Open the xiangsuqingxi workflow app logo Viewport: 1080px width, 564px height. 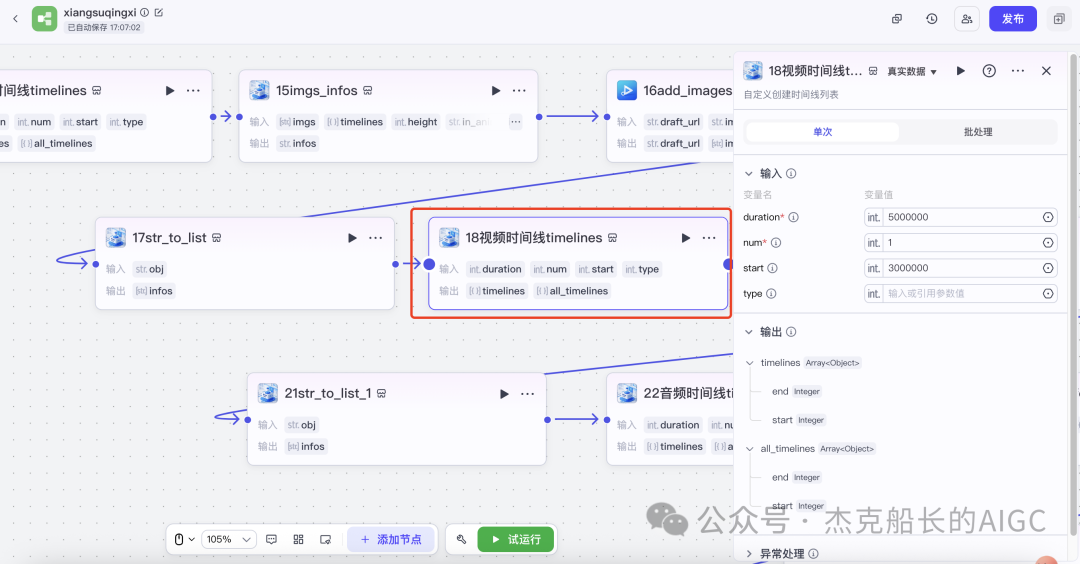tap(44, 19)
